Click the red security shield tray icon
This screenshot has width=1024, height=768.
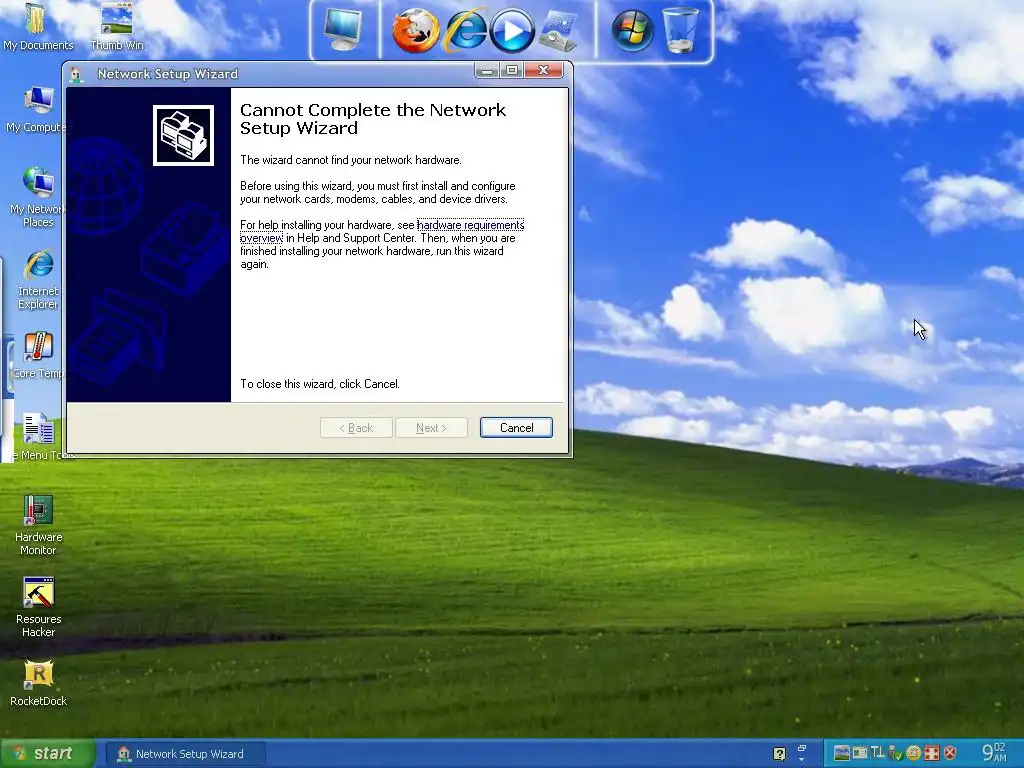pos(951,753)
